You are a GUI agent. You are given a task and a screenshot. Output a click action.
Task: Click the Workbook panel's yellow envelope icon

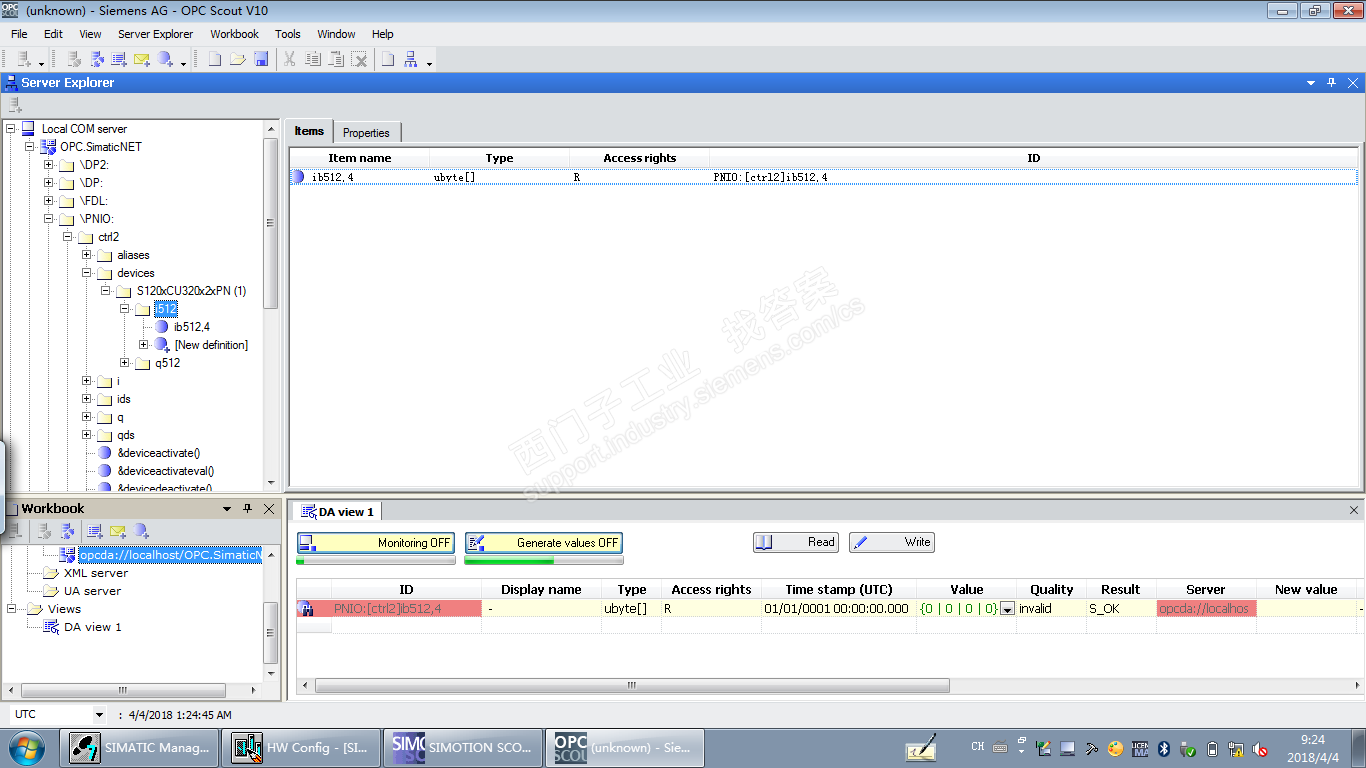[118, 531]
